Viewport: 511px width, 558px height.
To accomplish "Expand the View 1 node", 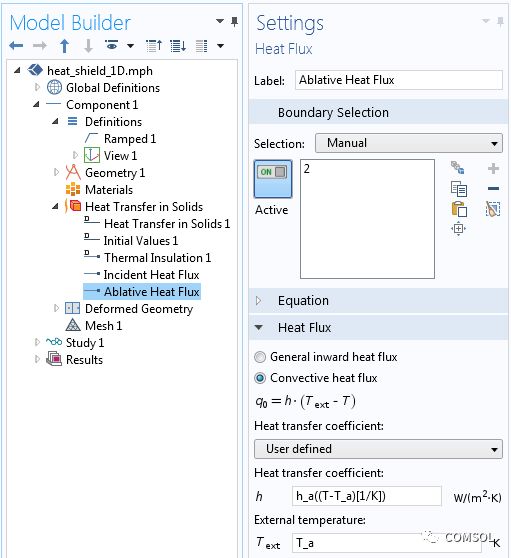I will click(75, 155).
